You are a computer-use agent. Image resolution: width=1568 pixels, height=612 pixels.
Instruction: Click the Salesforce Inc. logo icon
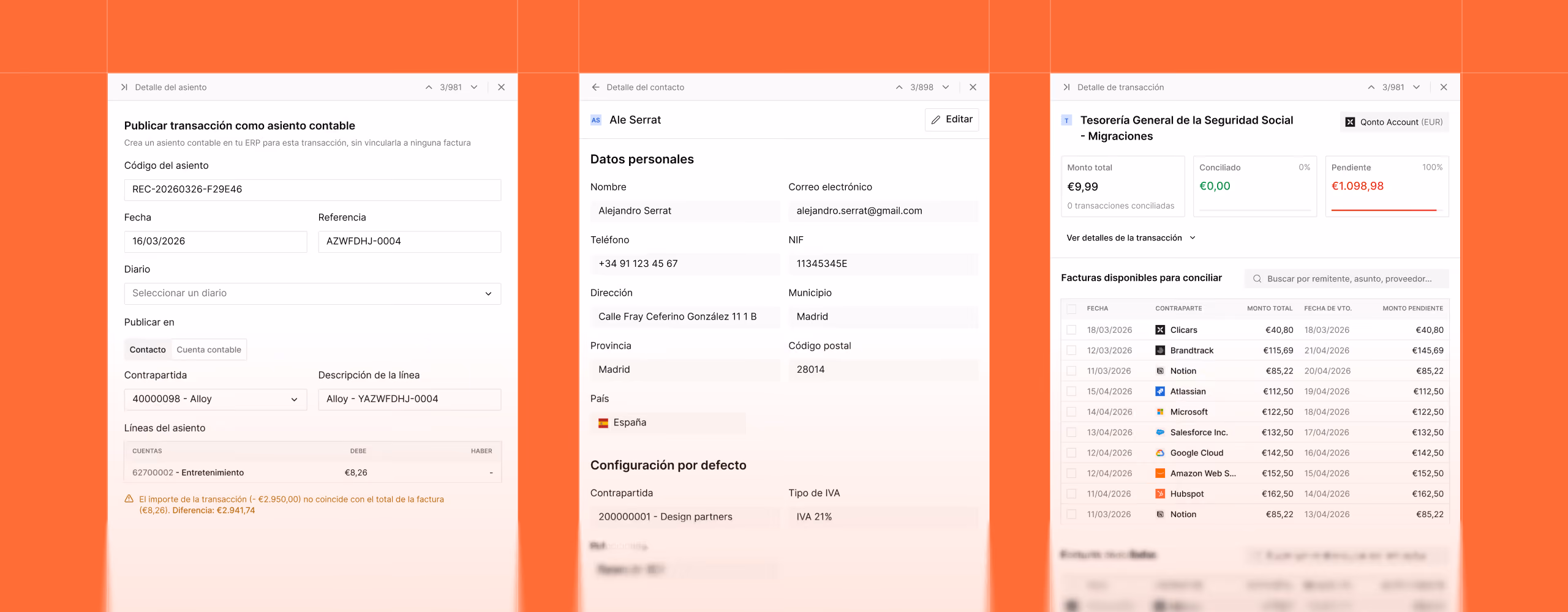[1160, 433]
